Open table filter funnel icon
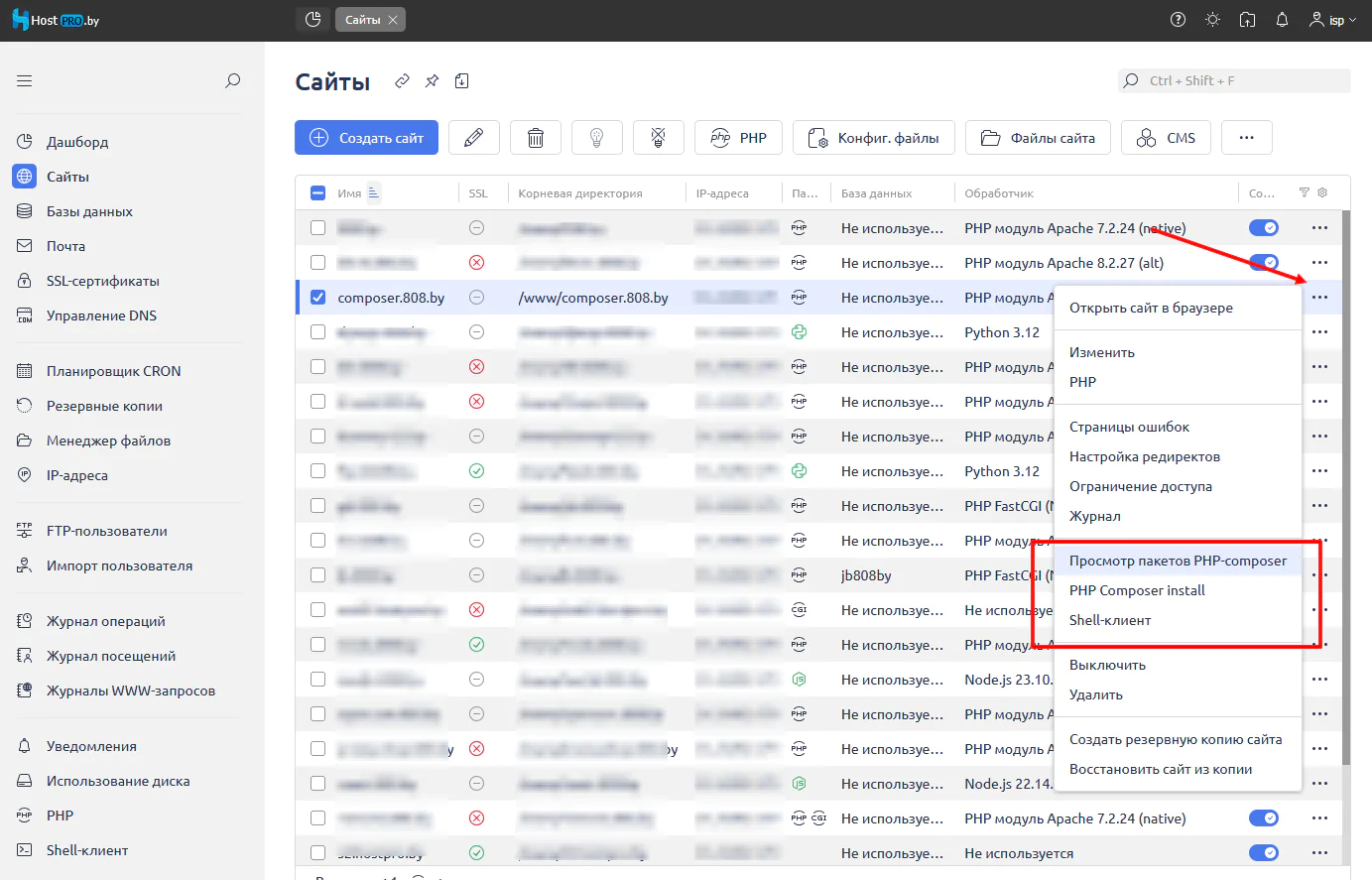This screenshot has width=1372, height=880. click(1305, 192)
